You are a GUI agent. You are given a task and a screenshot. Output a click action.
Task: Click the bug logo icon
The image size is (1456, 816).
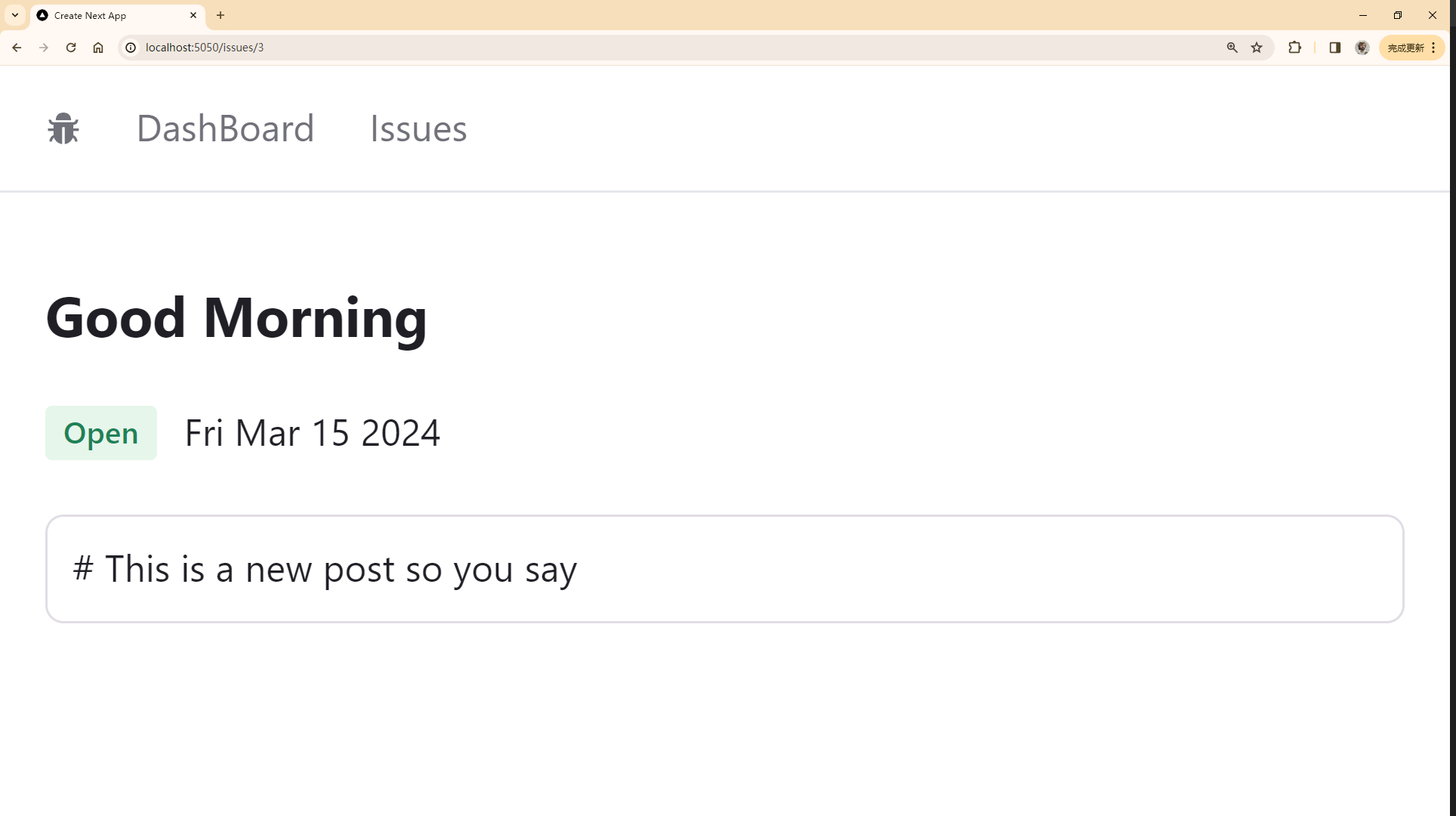click(x=63, y=128)
